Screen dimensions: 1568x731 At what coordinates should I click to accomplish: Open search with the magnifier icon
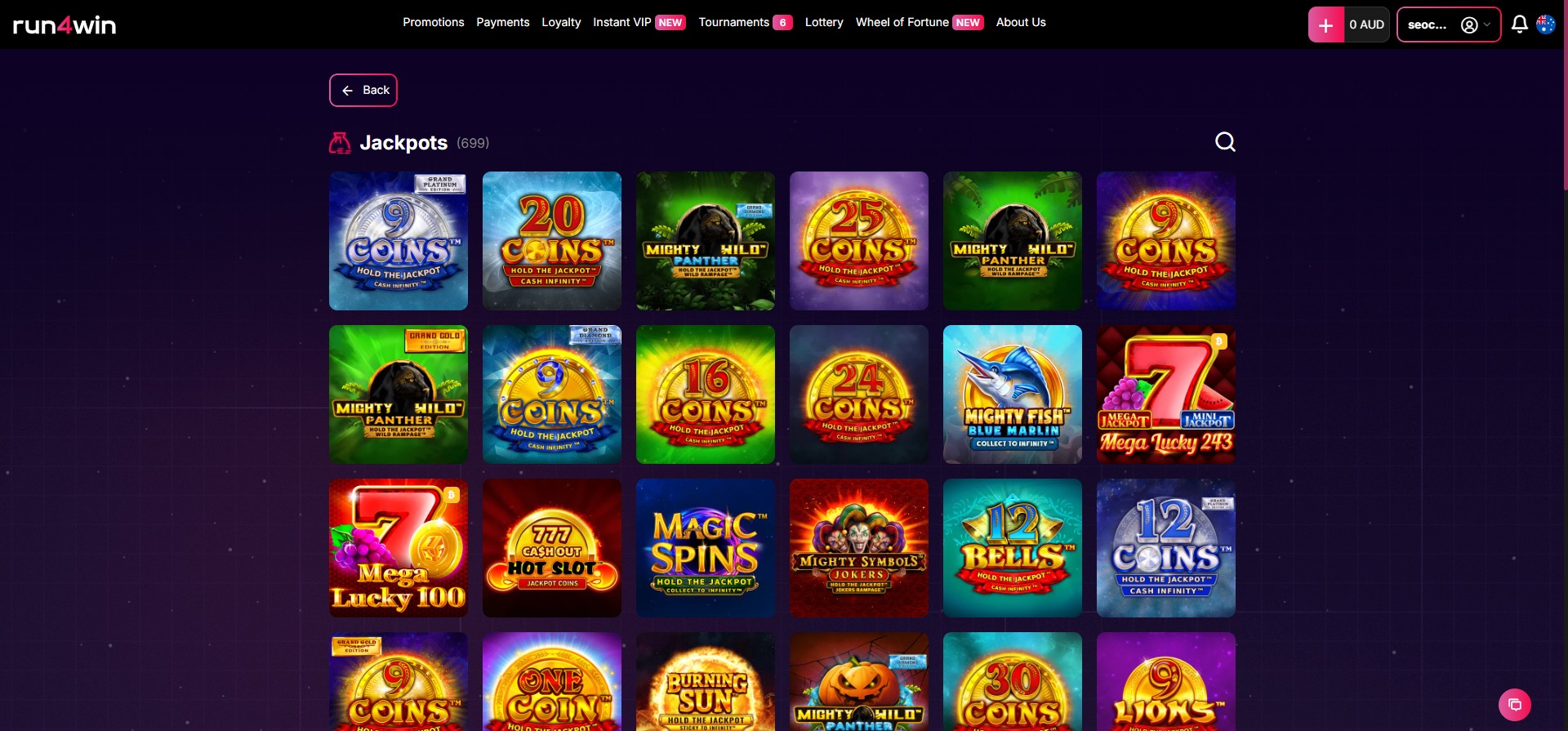[x=1225, y=142]
